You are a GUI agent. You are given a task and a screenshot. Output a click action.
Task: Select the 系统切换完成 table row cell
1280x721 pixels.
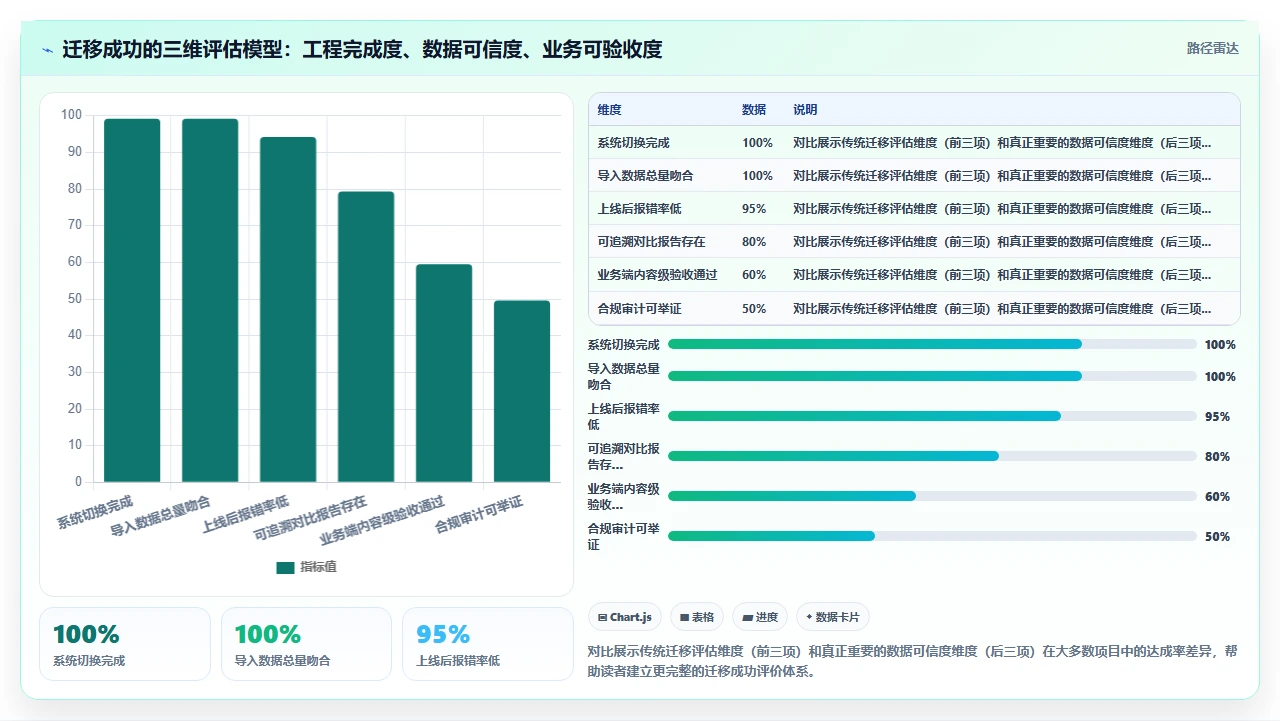(x=633, y=143)
